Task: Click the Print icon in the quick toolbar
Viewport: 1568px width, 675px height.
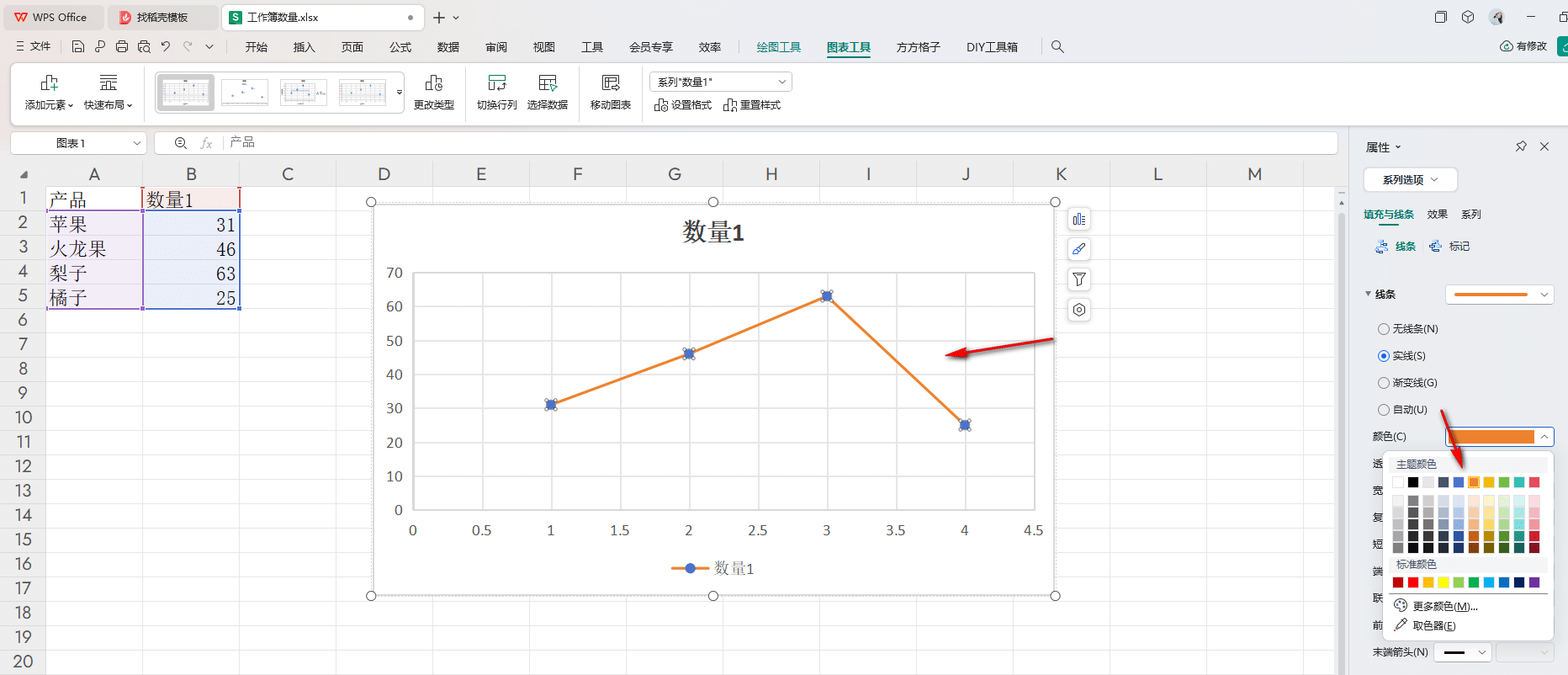Action: 122,47
